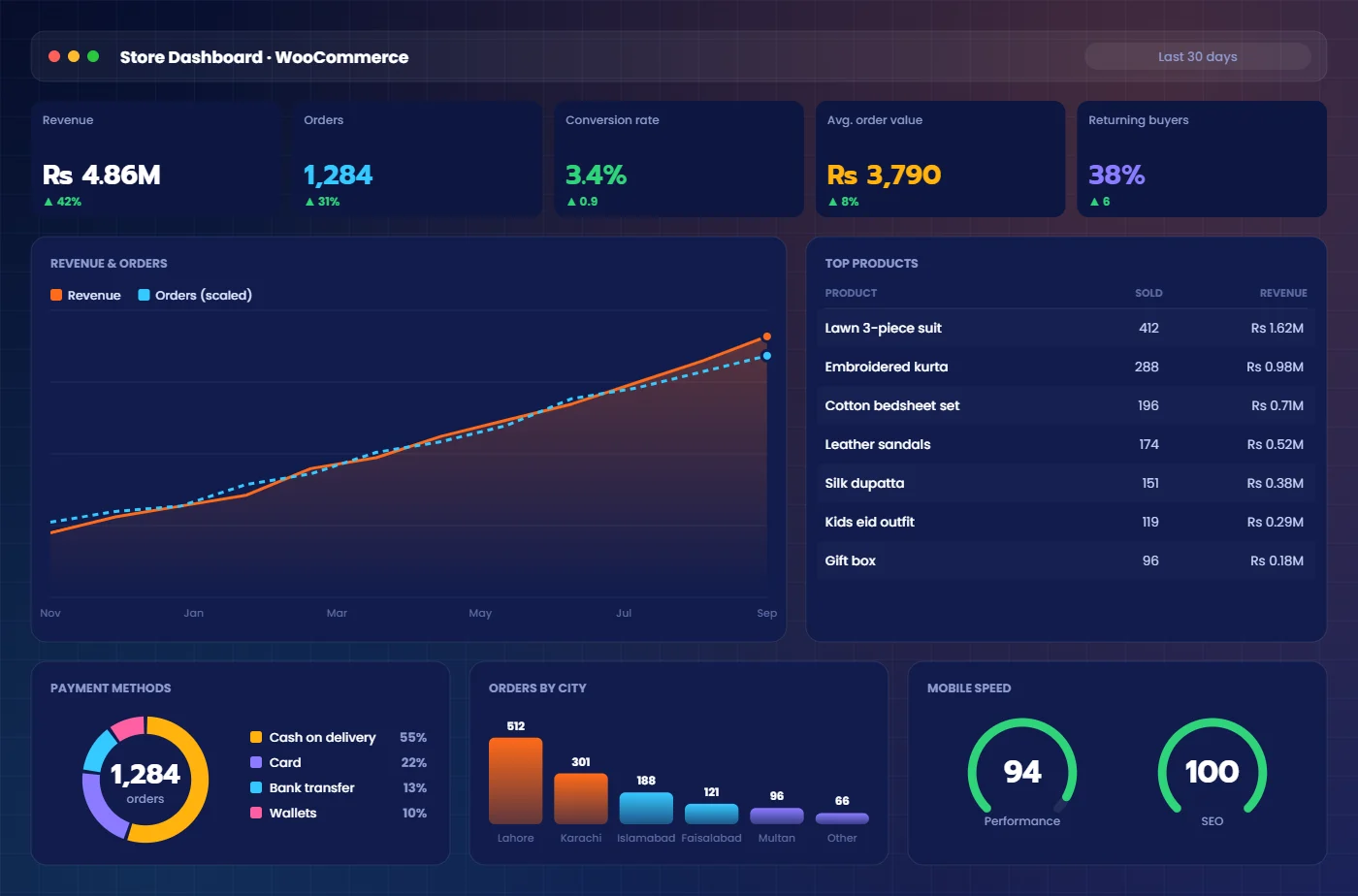
Task: Select the Silk dupatta row
Action: coord(1066,483)
